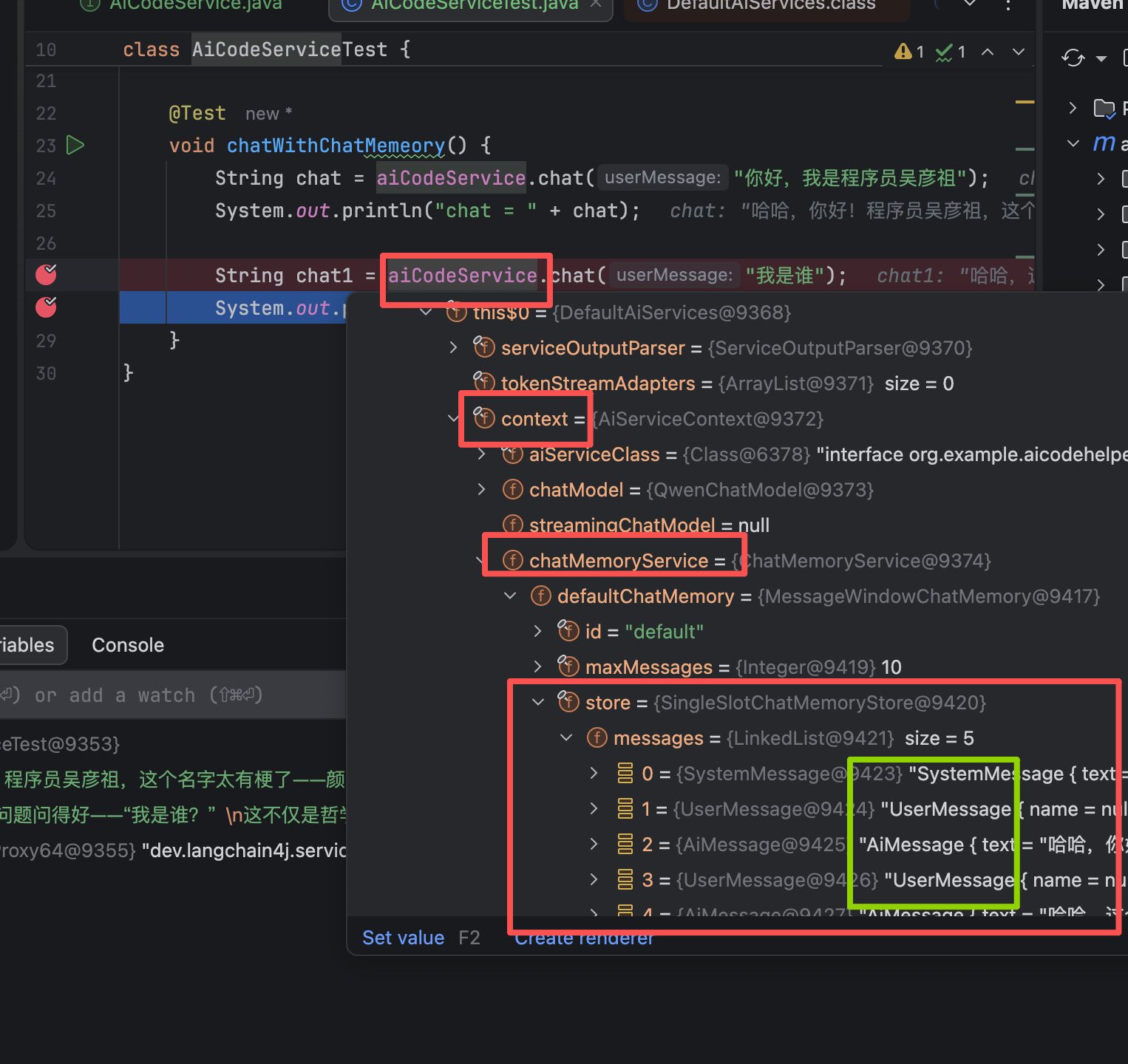The height and width of the screenshot is (1064, 1128).
Task: Click the field icon beside defaultChatMemory
Action: (x=541, y=596)
